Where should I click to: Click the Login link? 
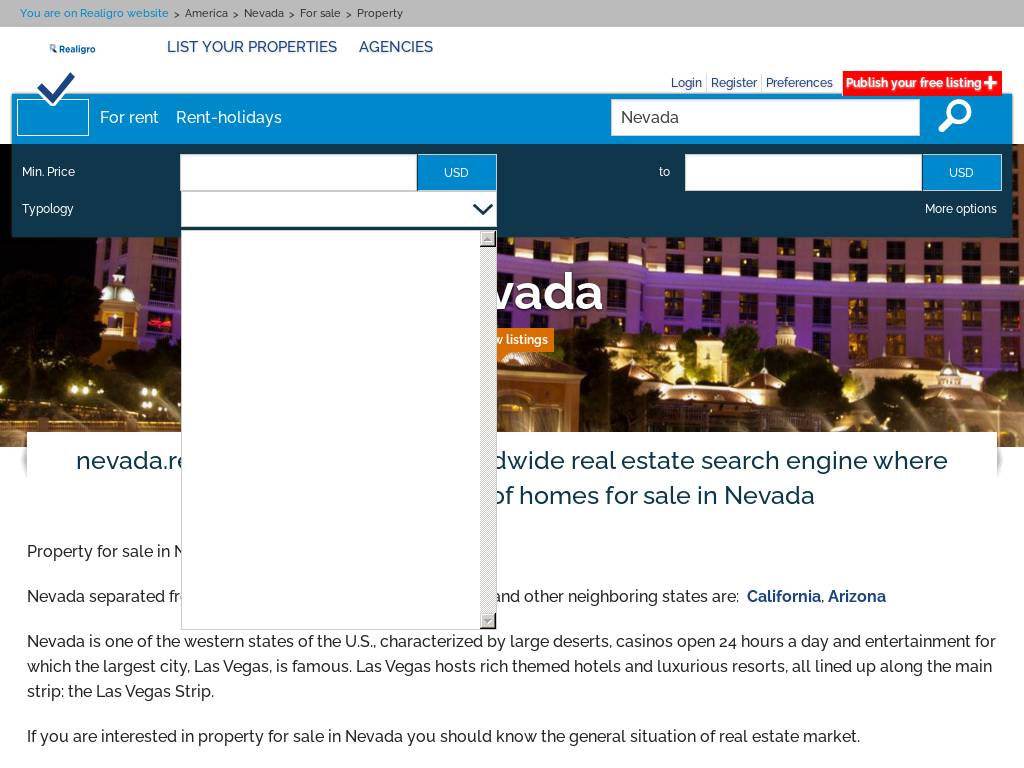tap(686, 83)
